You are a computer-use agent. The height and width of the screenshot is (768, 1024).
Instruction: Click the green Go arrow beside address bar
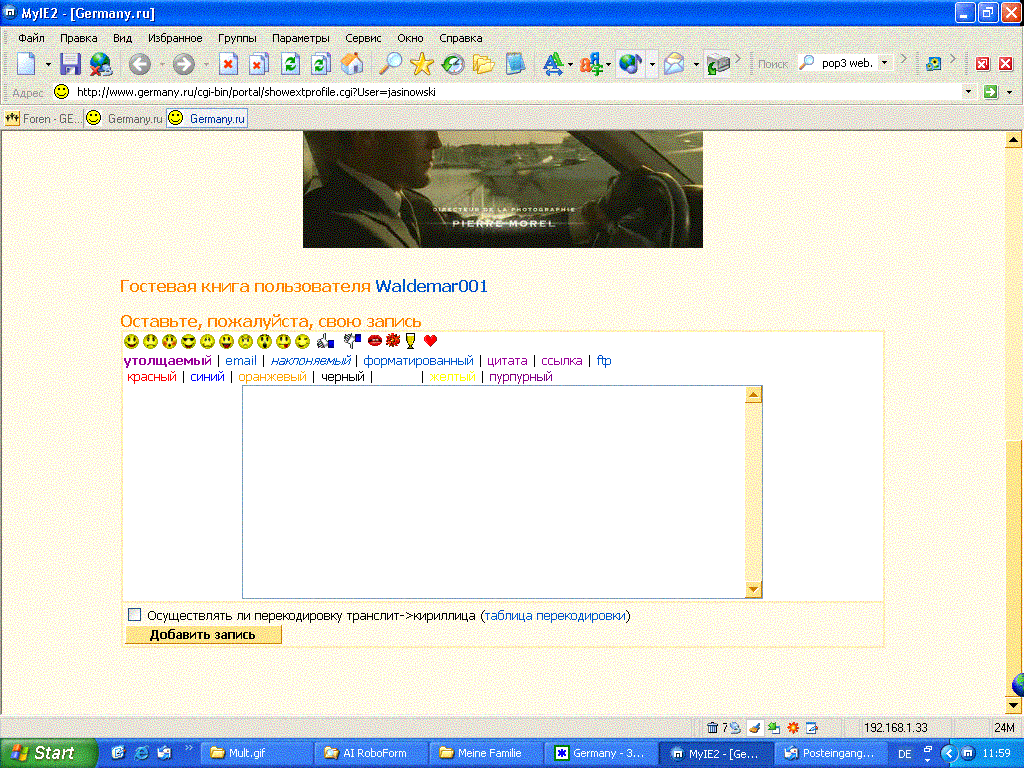point(991,92)
